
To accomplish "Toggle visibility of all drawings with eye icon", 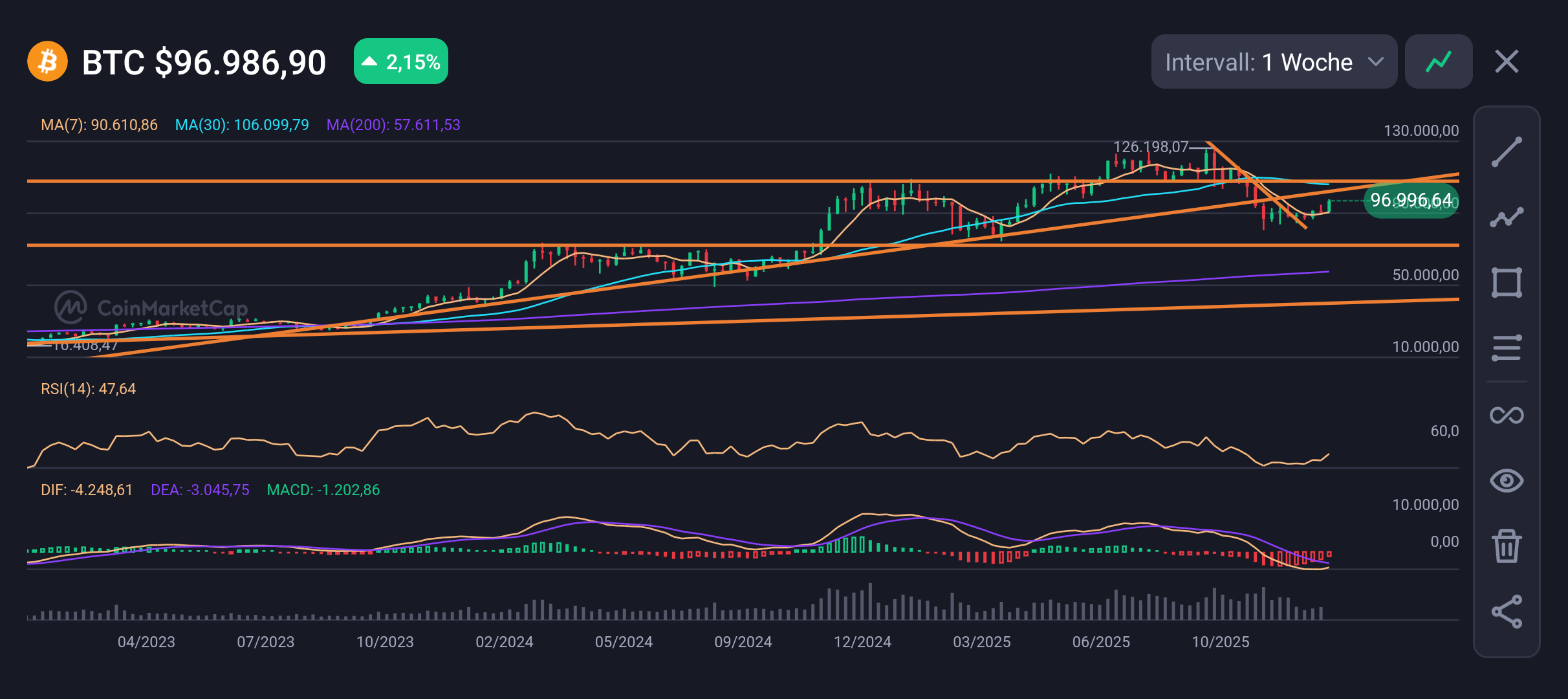I will pyautogui.click(x=1507, y=480).
